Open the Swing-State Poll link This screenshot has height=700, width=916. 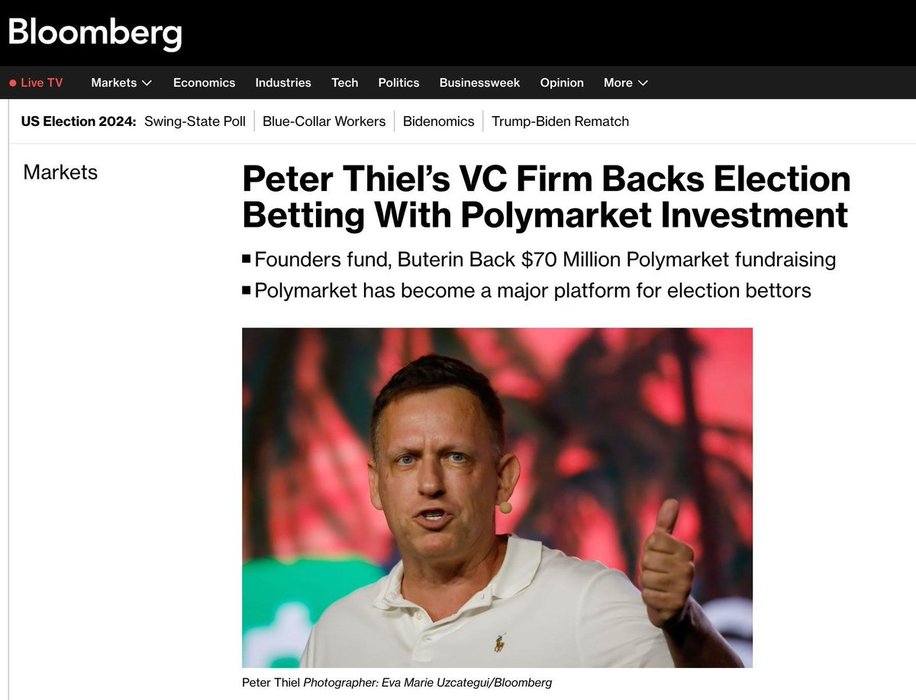tap(195, 121)
